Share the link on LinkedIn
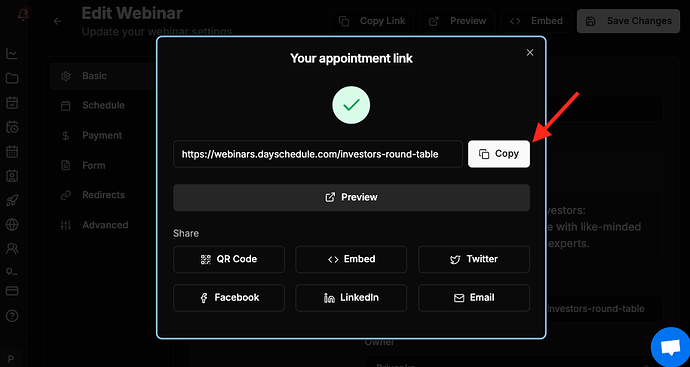This screenshot has width=690, height=367. (x=351, y=298)
